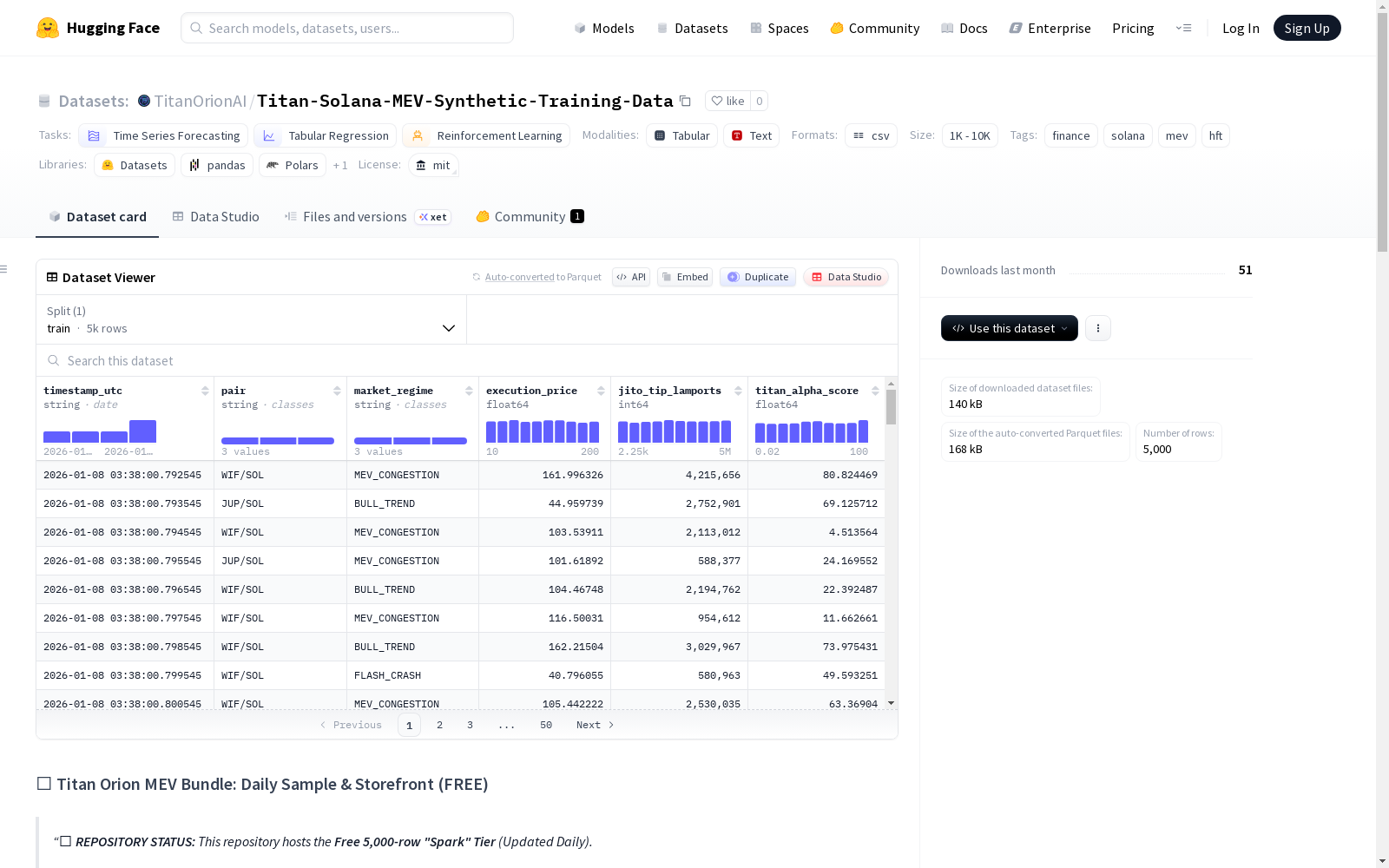Go to the Pricing page
Image resolution: width=1389 pixels, height=868 pixels.
1133,28
